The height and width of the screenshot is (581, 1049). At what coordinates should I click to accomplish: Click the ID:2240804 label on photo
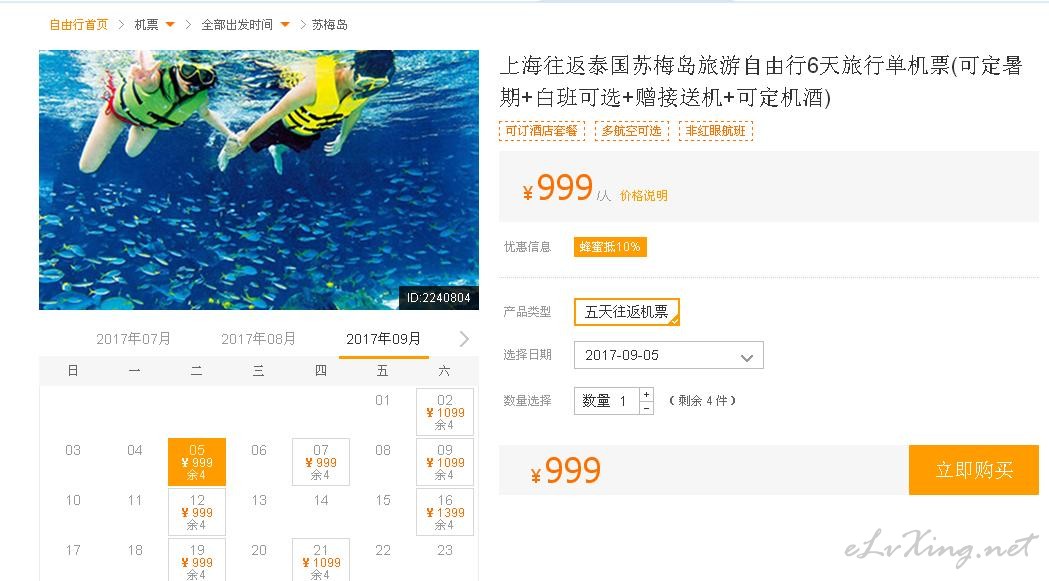click(438, 298)
